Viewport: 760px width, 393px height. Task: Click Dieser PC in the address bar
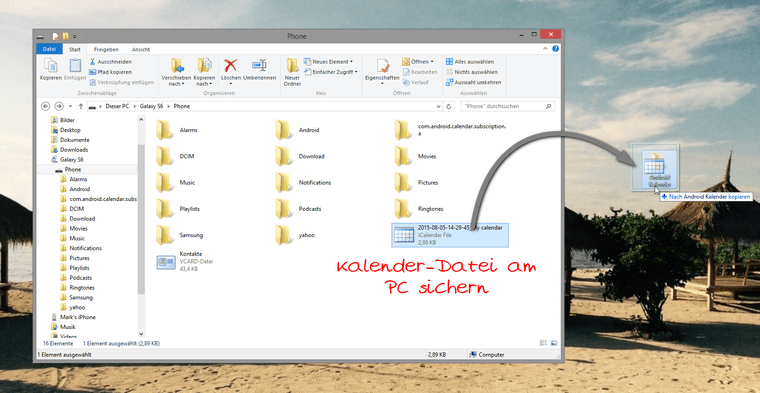(x=117, y=106)
